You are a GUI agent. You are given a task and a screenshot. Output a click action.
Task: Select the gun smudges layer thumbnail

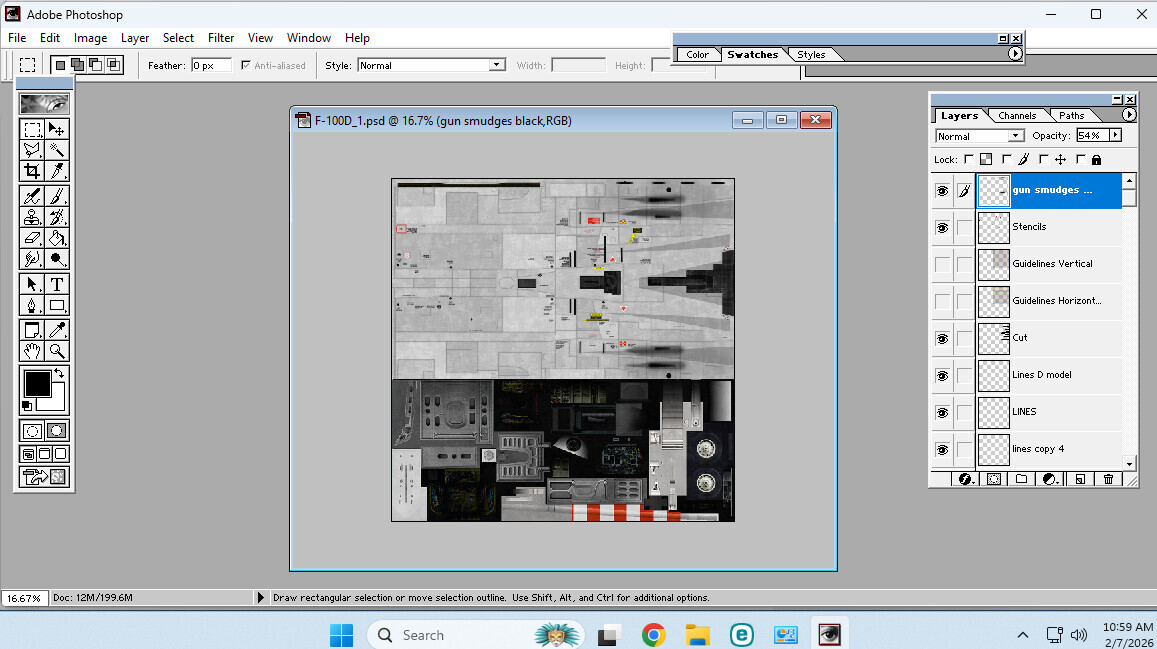(992, 190)
